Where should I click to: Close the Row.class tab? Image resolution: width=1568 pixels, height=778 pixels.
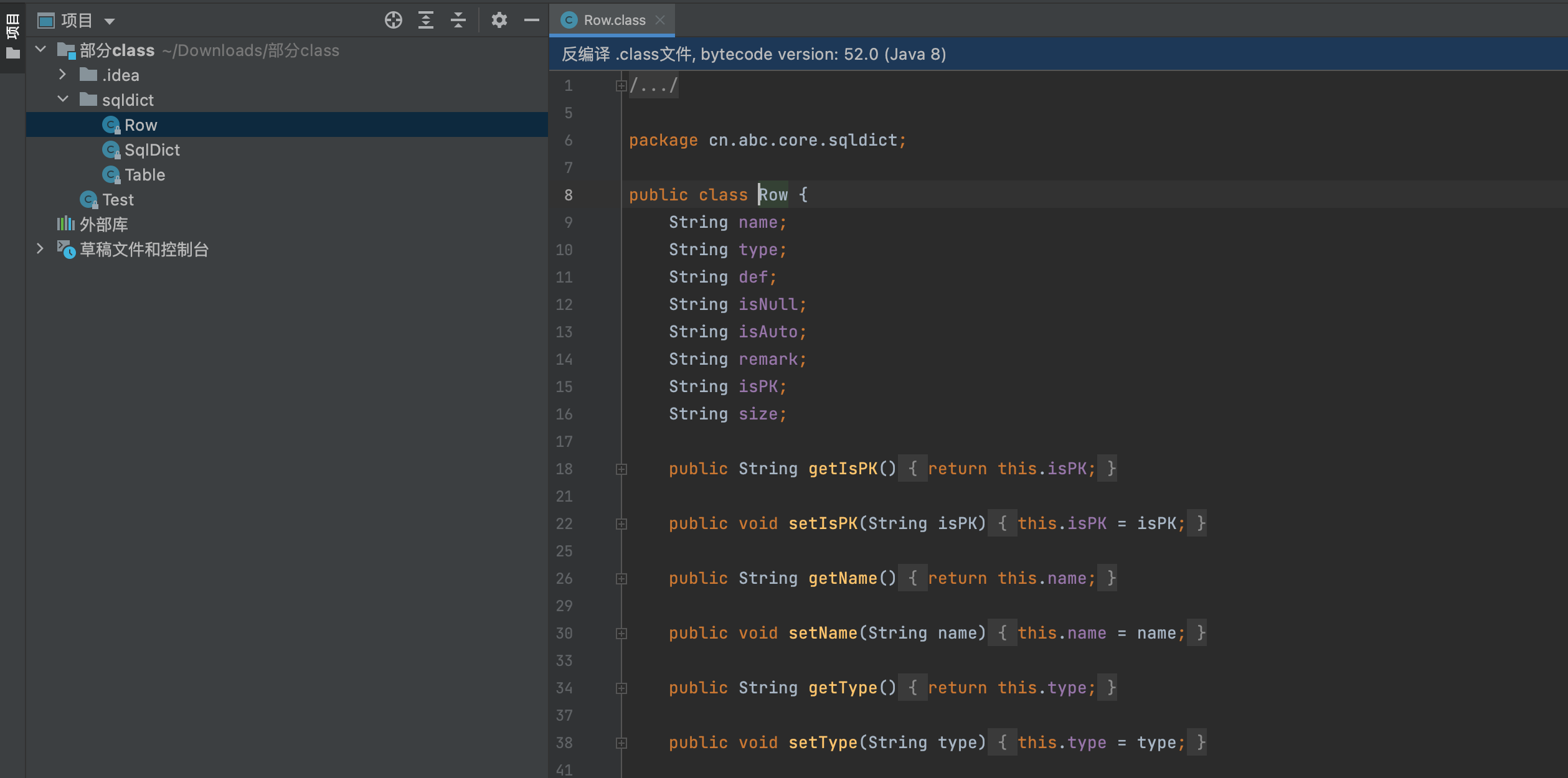(661, 21)
